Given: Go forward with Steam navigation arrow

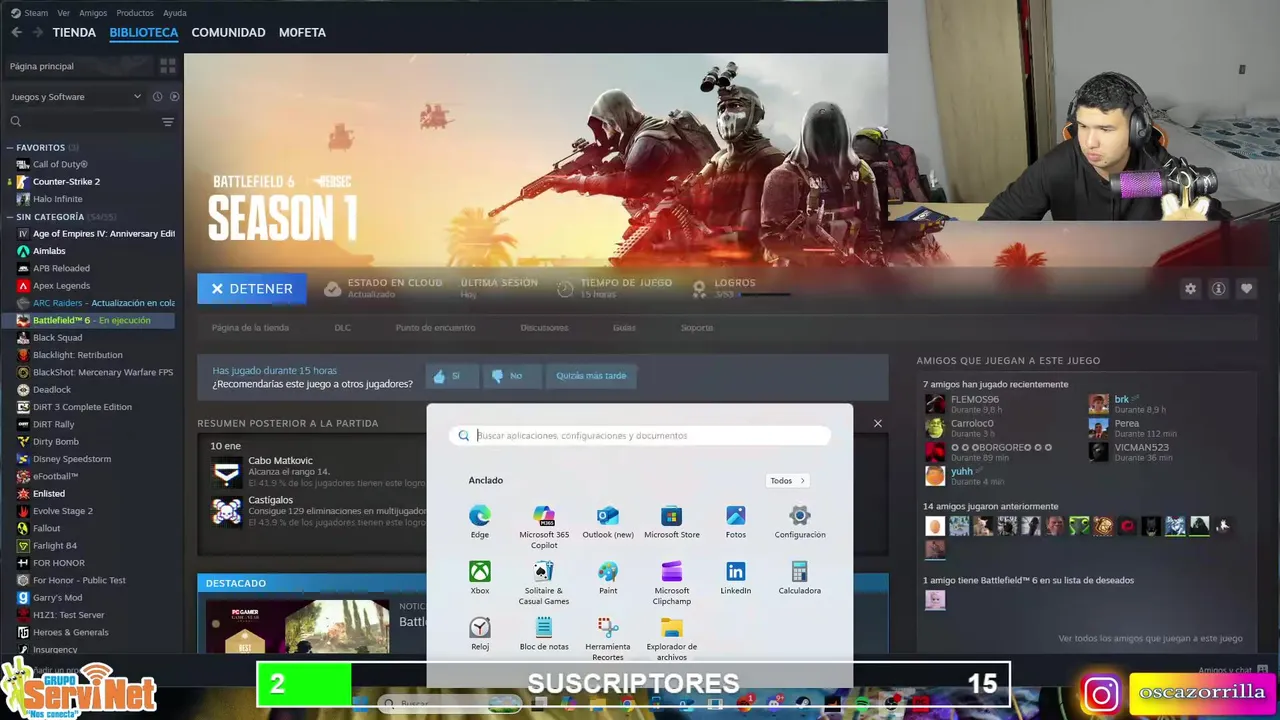Looking at the screenshot, I should pyautogui.click(x=37, y=32).
